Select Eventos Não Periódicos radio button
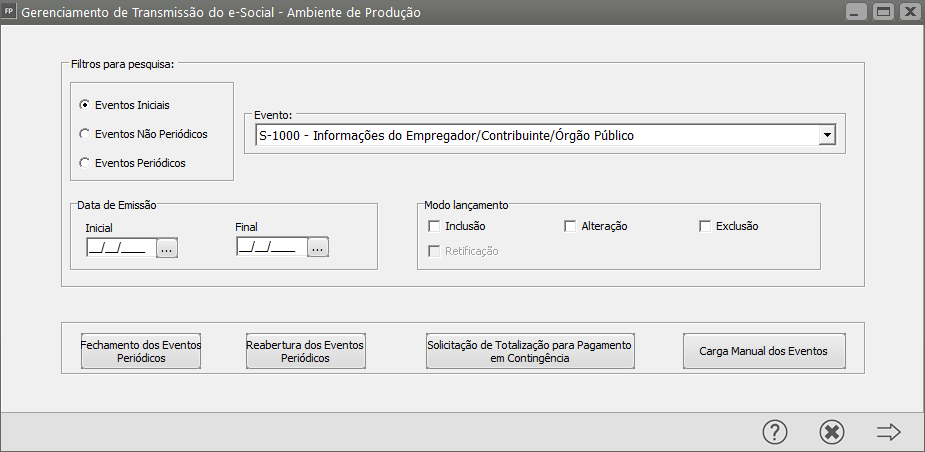The image size is (925, 452). pyautogui.click(x=85, y=133)
